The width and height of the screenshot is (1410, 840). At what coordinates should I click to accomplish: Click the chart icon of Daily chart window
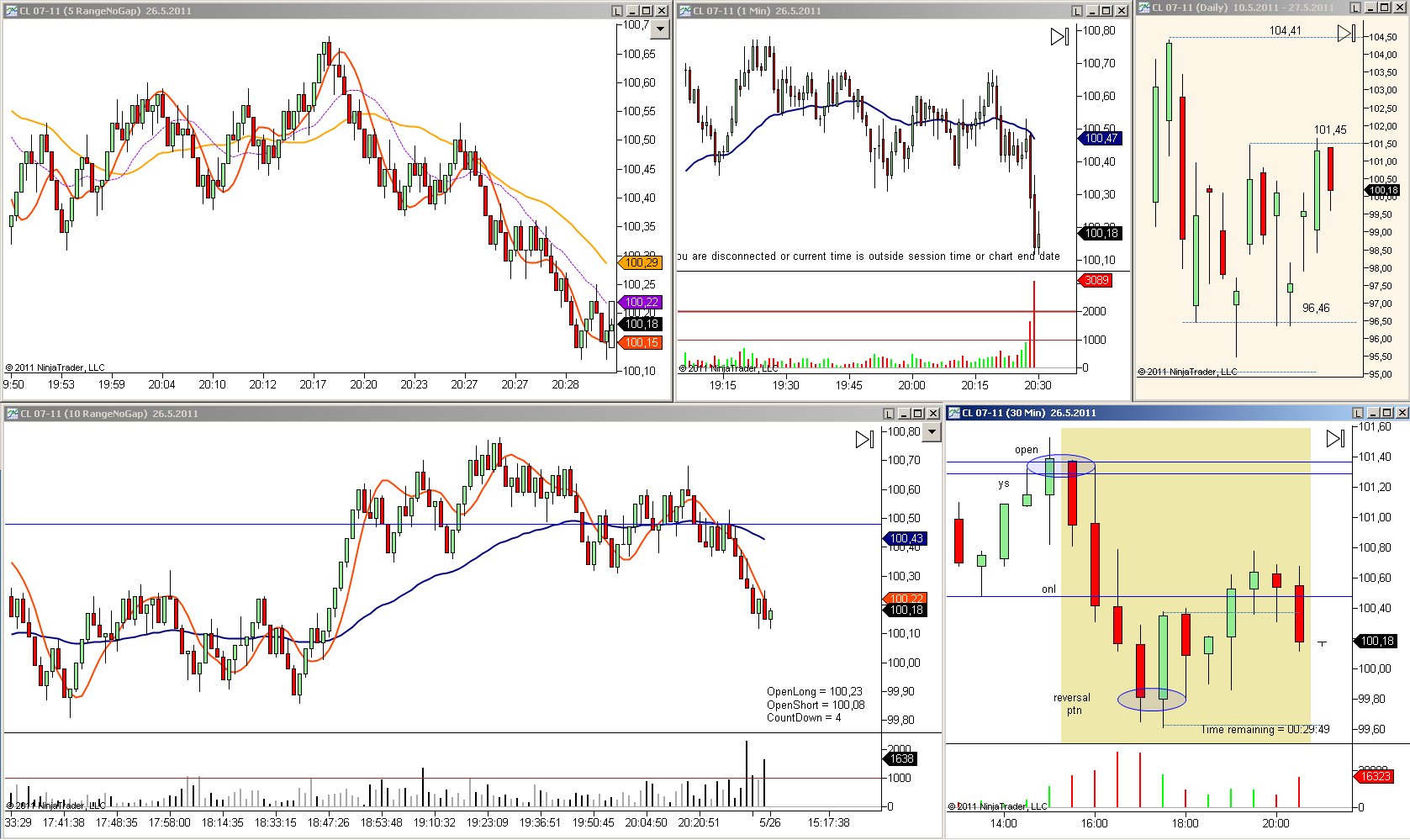(x=1143, y=8)
